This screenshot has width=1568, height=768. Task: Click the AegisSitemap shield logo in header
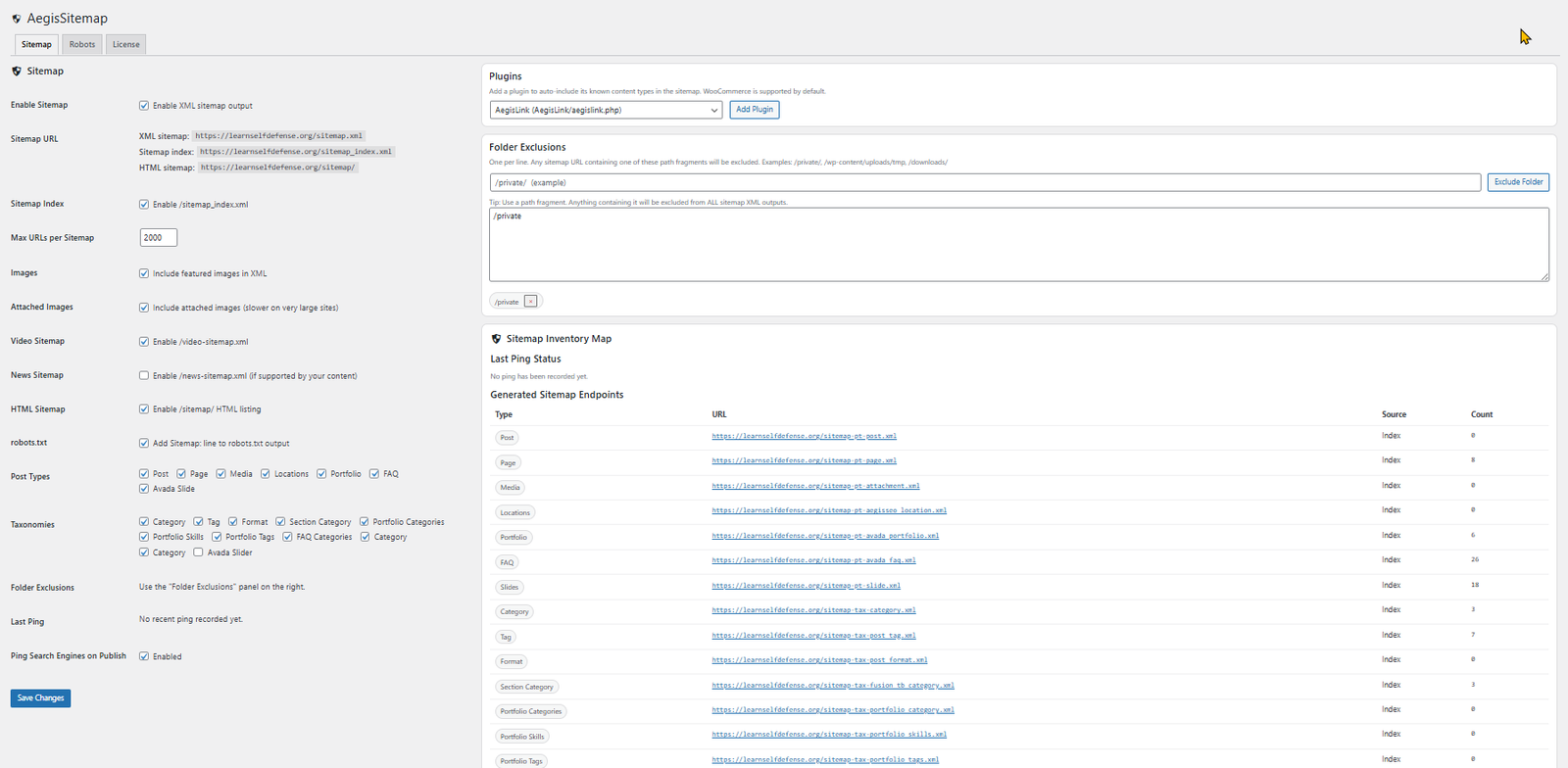tap(16, 19)
